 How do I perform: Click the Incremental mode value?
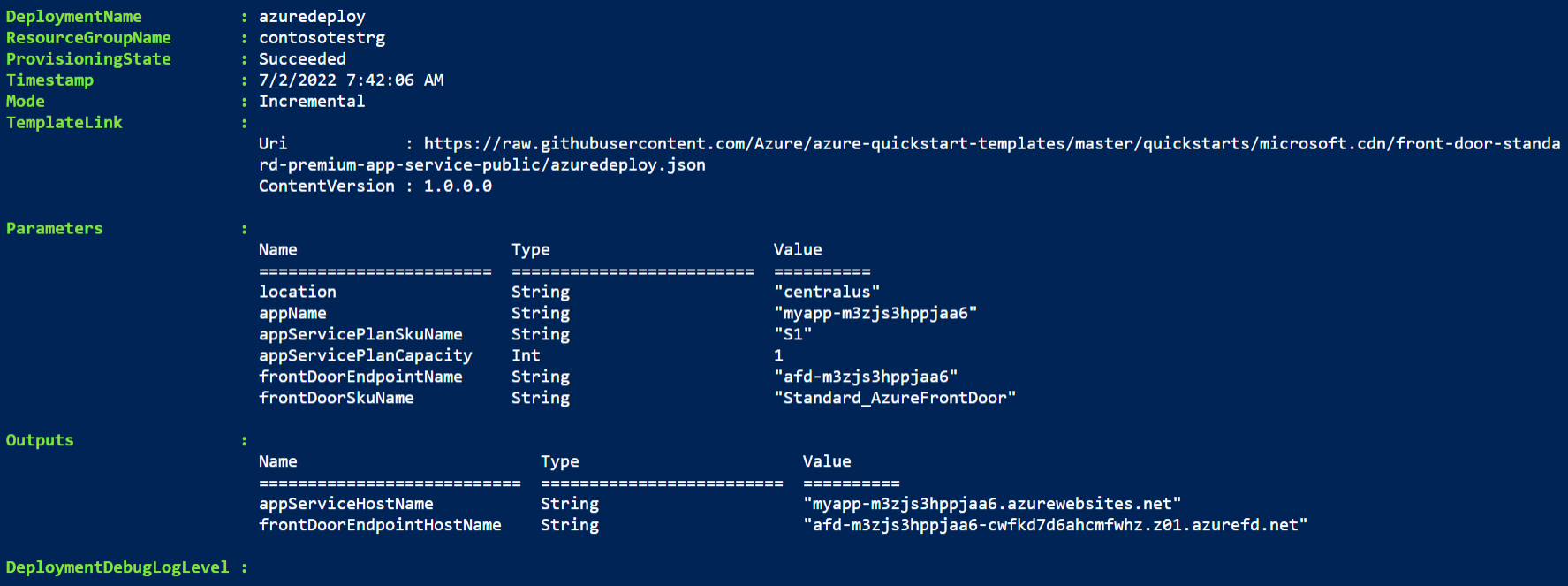pos(312,102)
